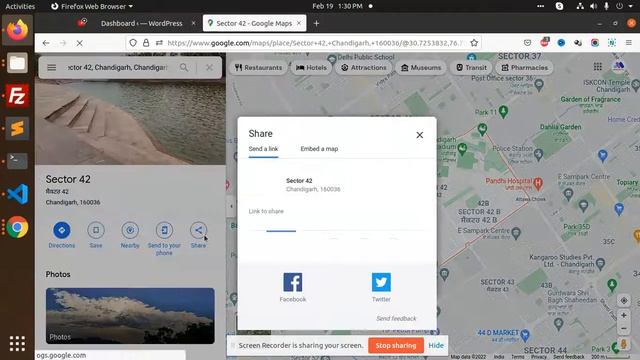Filter map by Pharmacies
The height and width of the screenshot is (360, 640).
tap(525, 68)
